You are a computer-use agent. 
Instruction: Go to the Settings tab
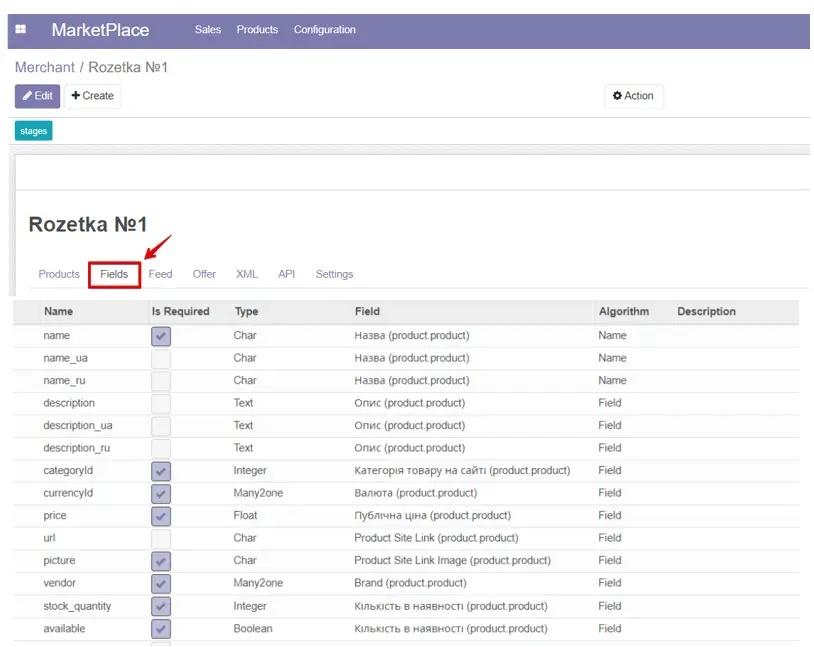click(x=334, y=274)
